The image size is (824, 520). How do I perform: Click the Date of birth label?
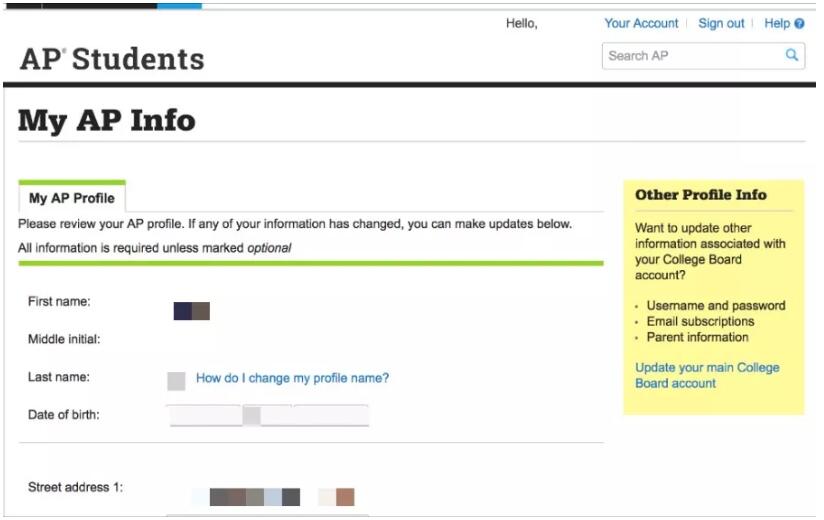[63, 415]
